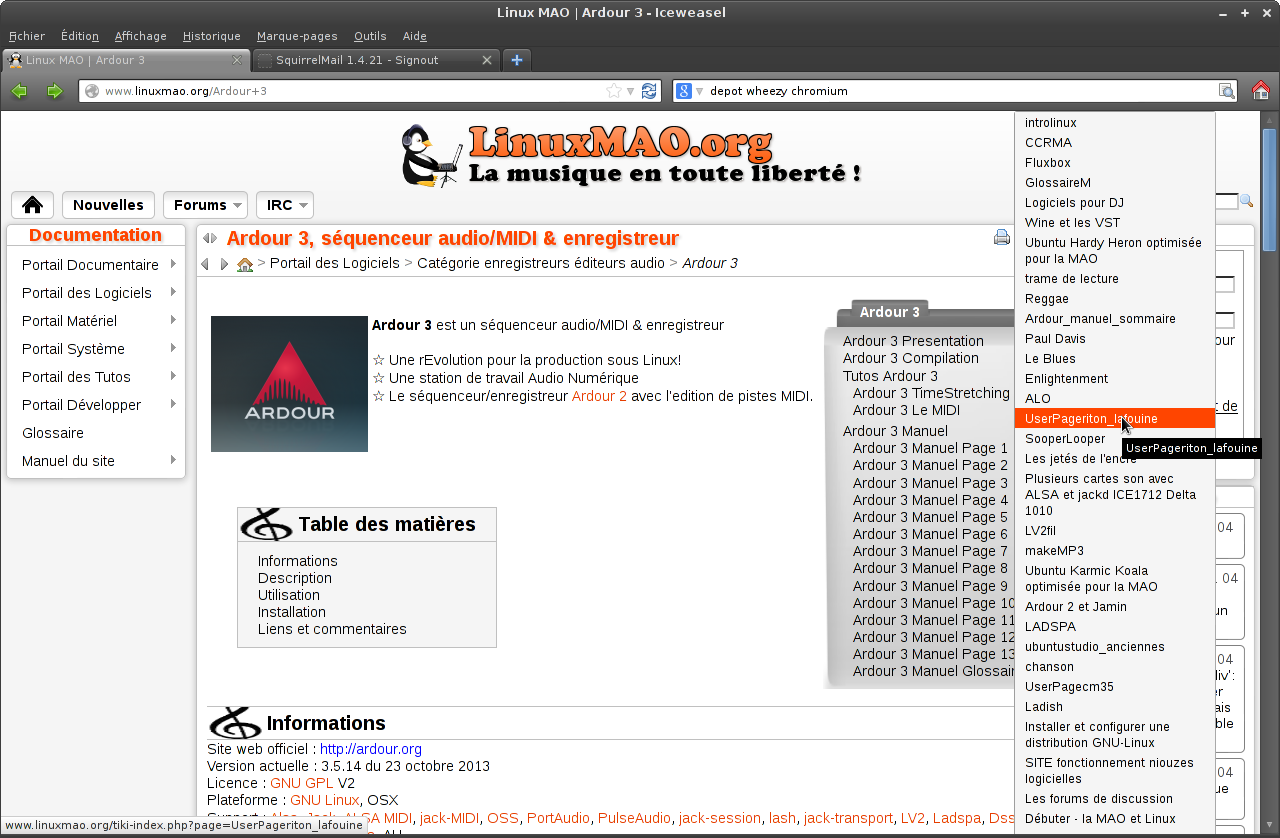Choose LADSPA in the dropdown list

tap(1115, 627)
